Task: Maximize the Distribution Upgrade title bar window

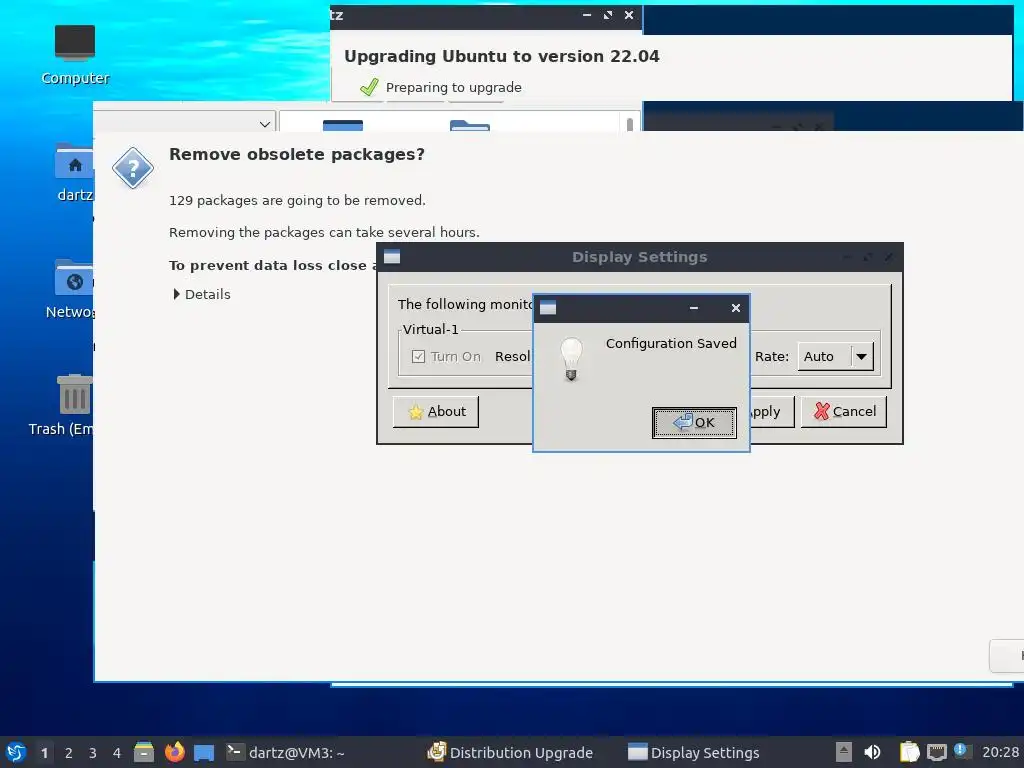Action: click(608, 15)
